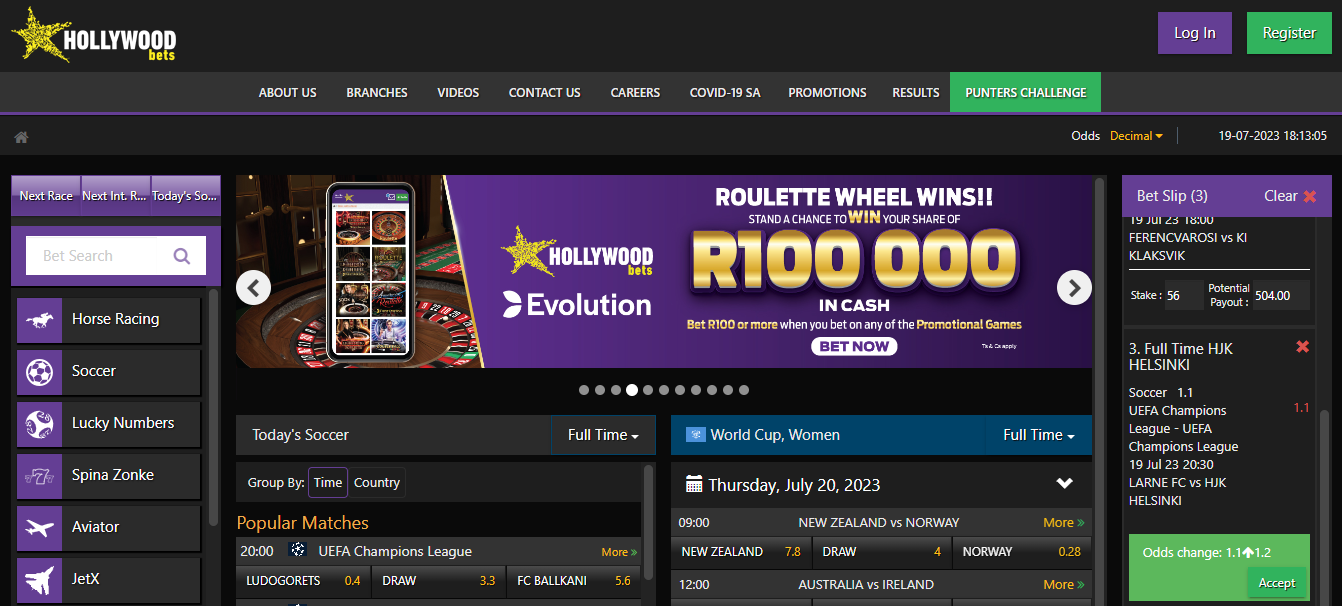Image resolution: width=1342 pixels, height=606 pixels.
Task: Group matches by Country
Action: click(377, 483)
